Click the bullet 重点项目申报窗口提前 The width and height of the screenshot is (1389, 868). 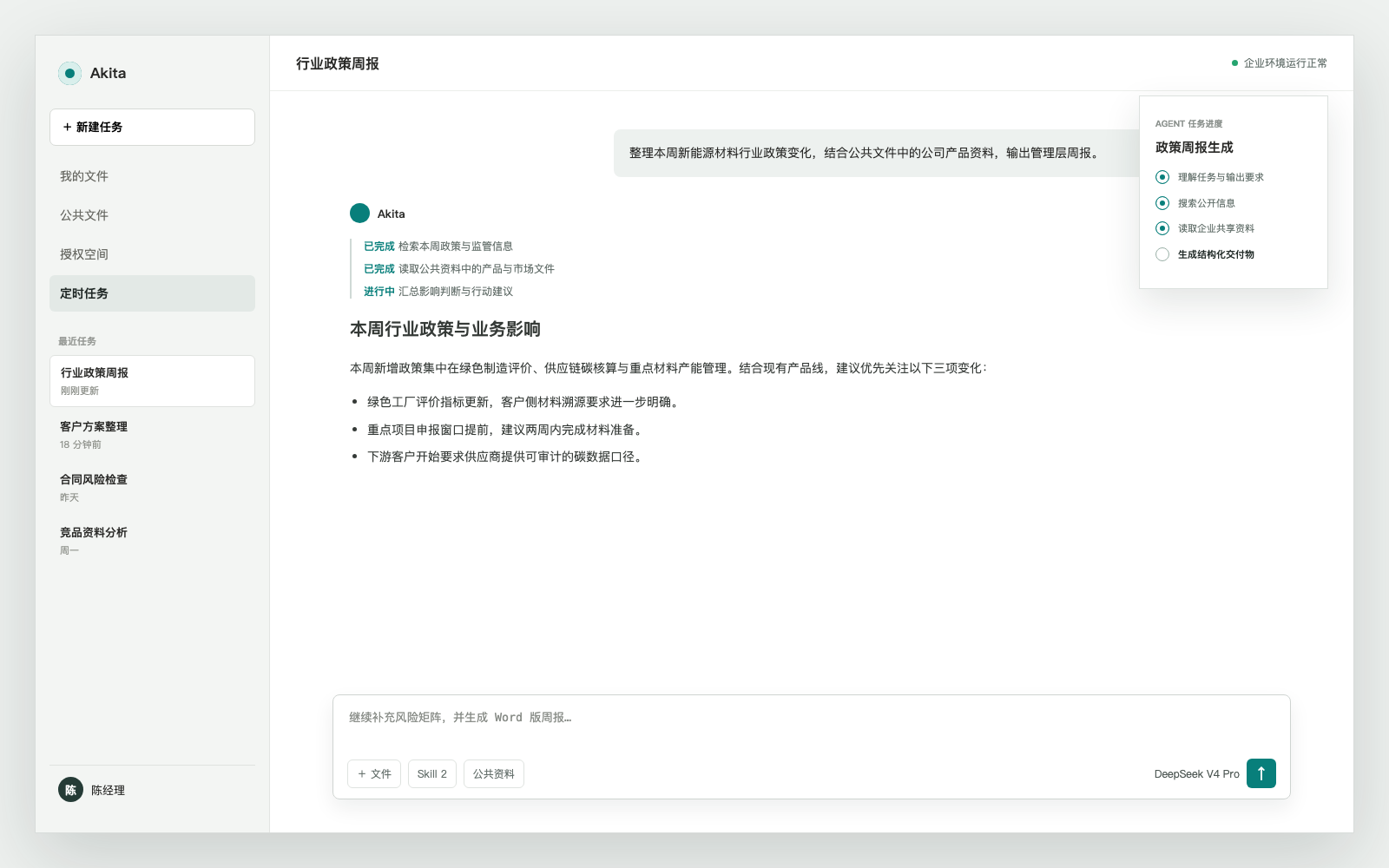[506, 430]
